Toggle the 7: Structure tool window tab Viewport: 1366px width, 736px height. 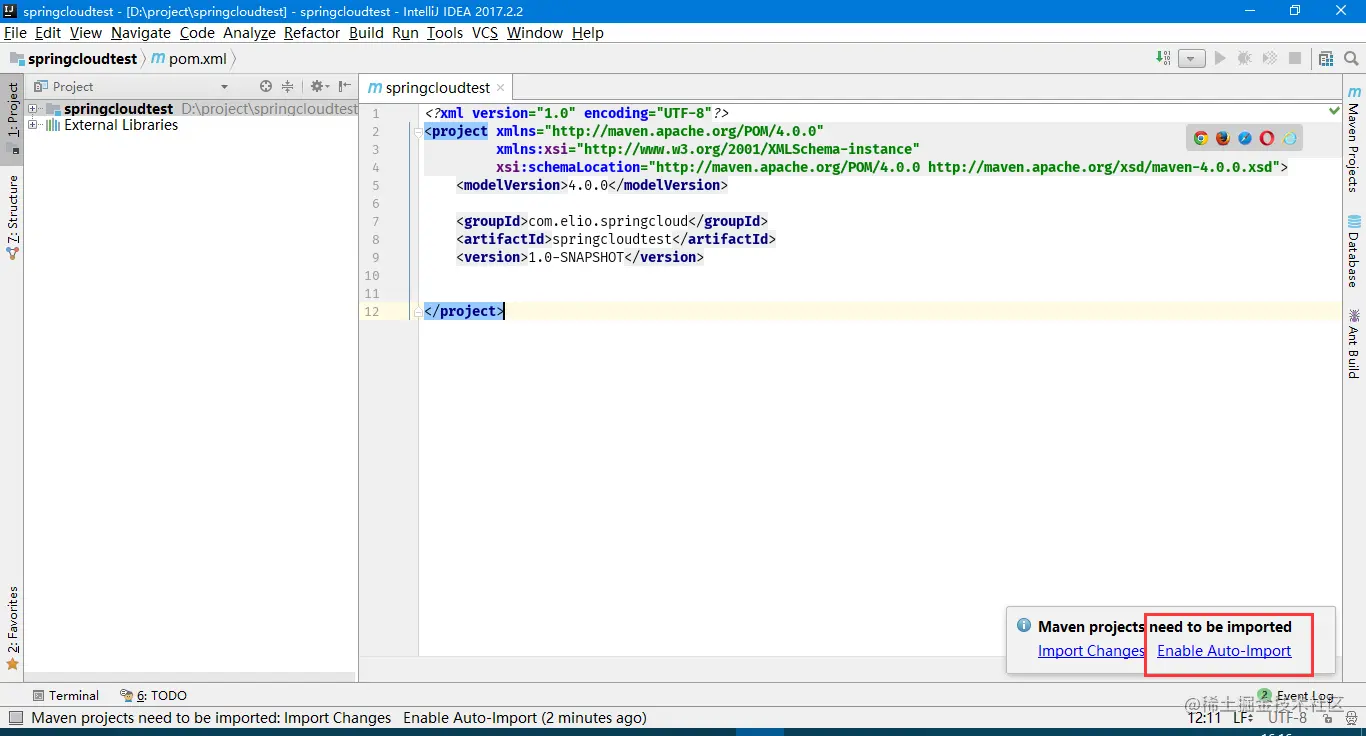point(13,217)
